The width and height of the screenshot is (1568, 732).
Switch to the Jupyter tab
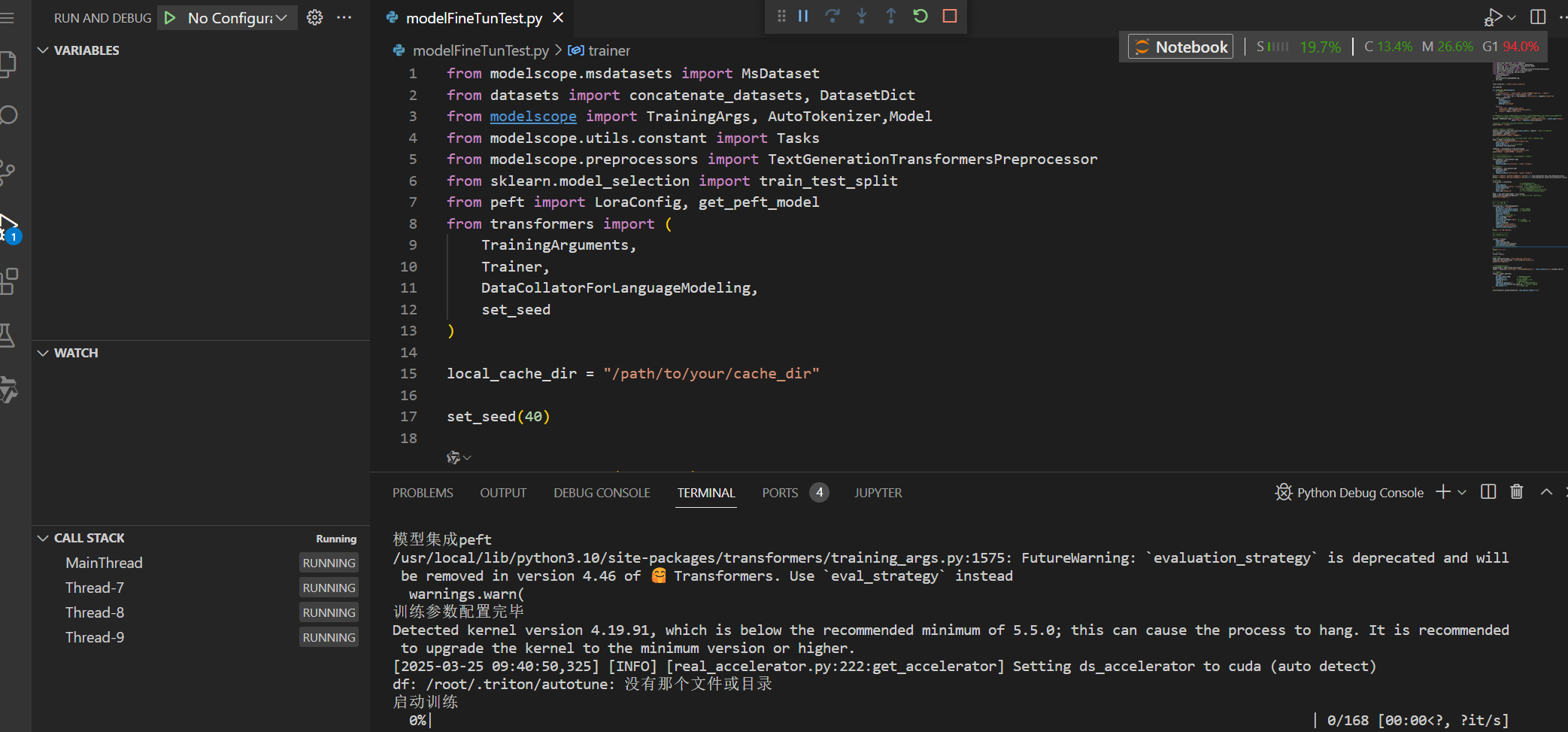point(878,493)
